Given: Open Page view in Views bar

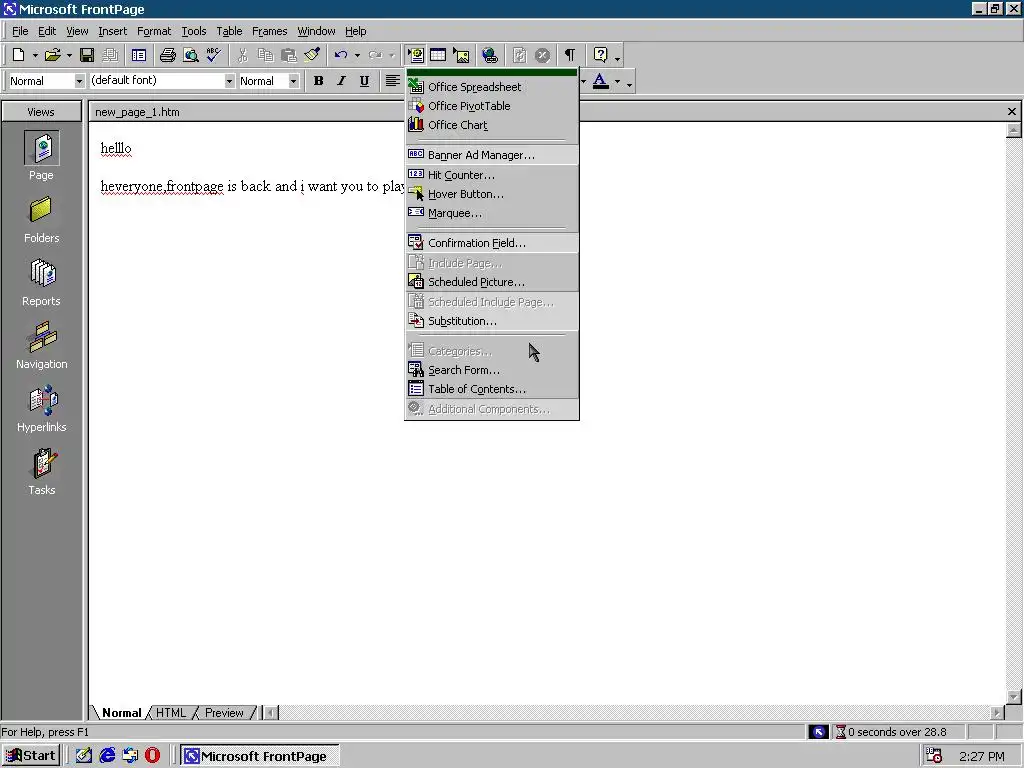Looking at the screenshot, I should [41, 155].
